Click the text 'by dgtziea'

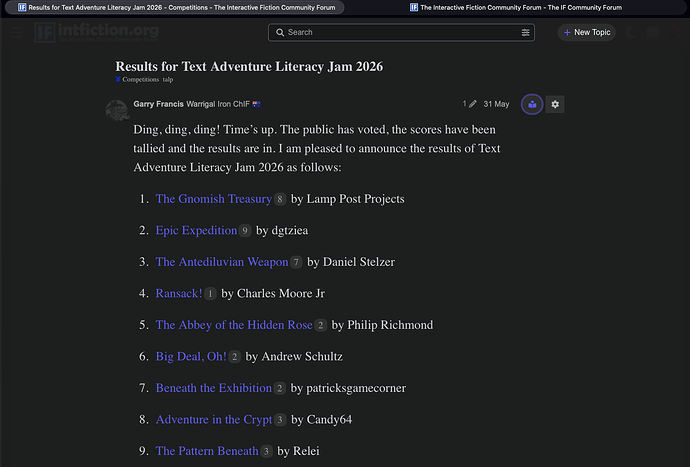click(x=282, y=231)
